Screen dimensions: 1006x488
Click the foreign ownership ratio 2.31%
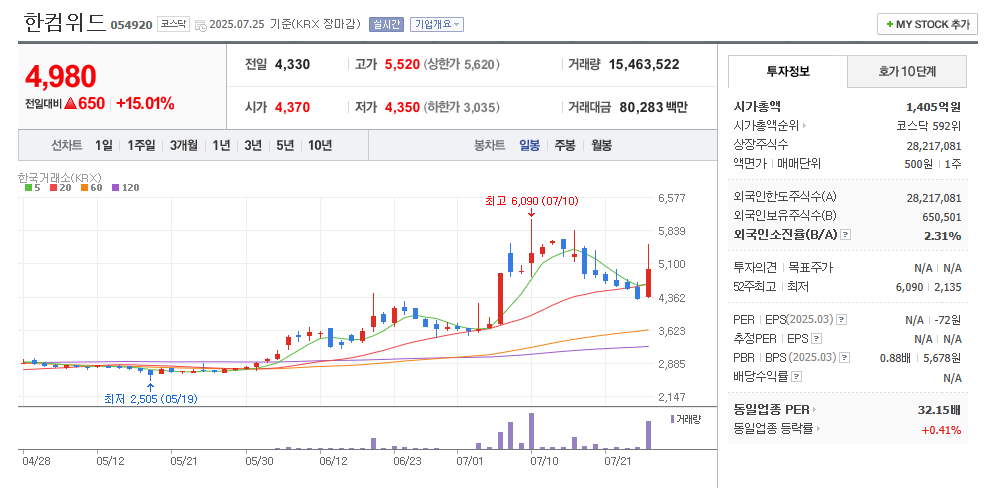(x=942, y=236)
